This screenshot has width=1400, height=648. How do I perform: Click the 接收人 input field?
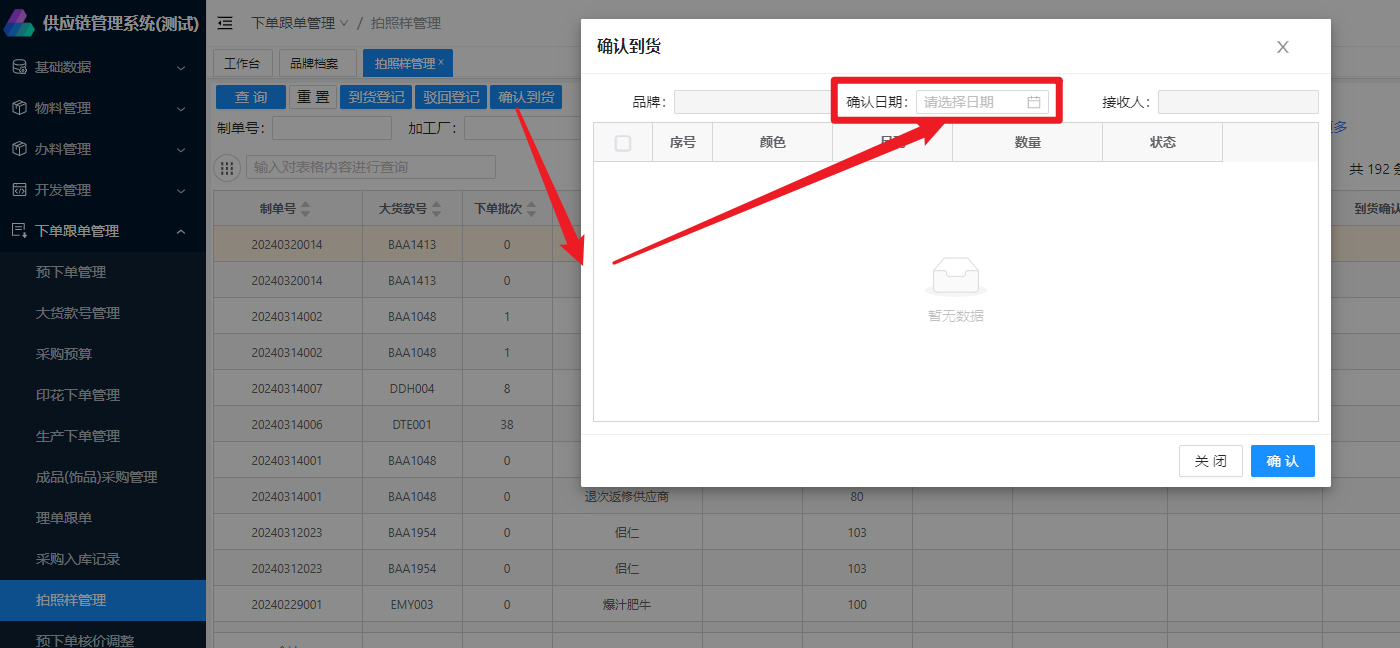[x=1237, y=102]
